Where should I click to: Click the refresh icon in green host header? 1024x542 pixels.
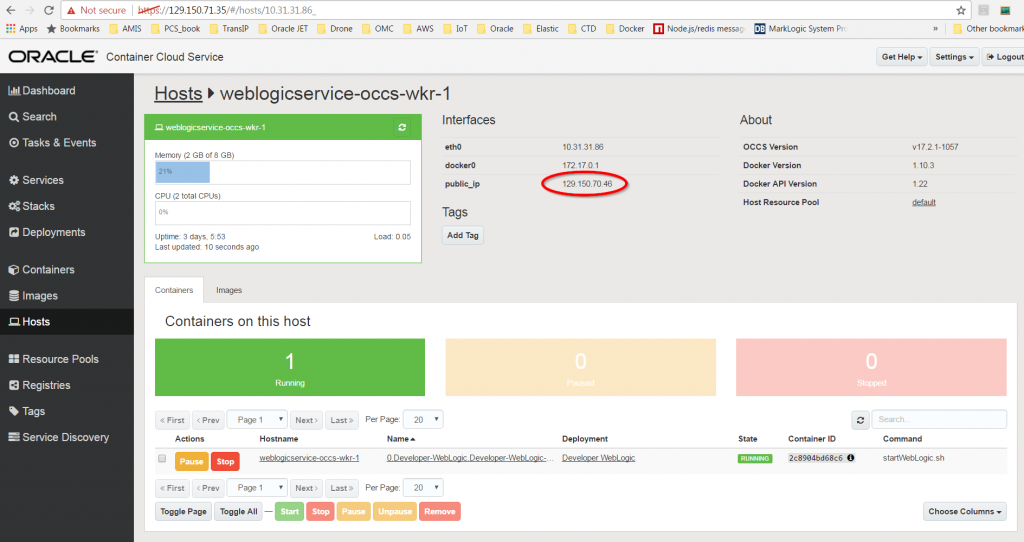402,128
